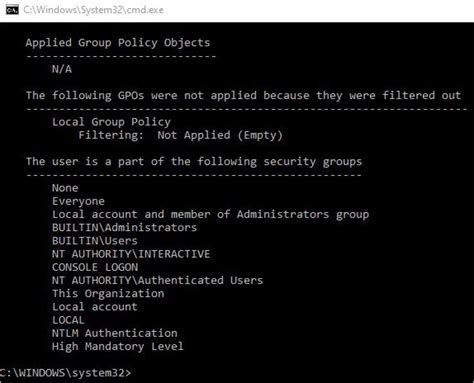This screenshot has width=474, height=383.
Task: Click the 'Applied Group Policy Objects' heading
Action: [118, 43]
